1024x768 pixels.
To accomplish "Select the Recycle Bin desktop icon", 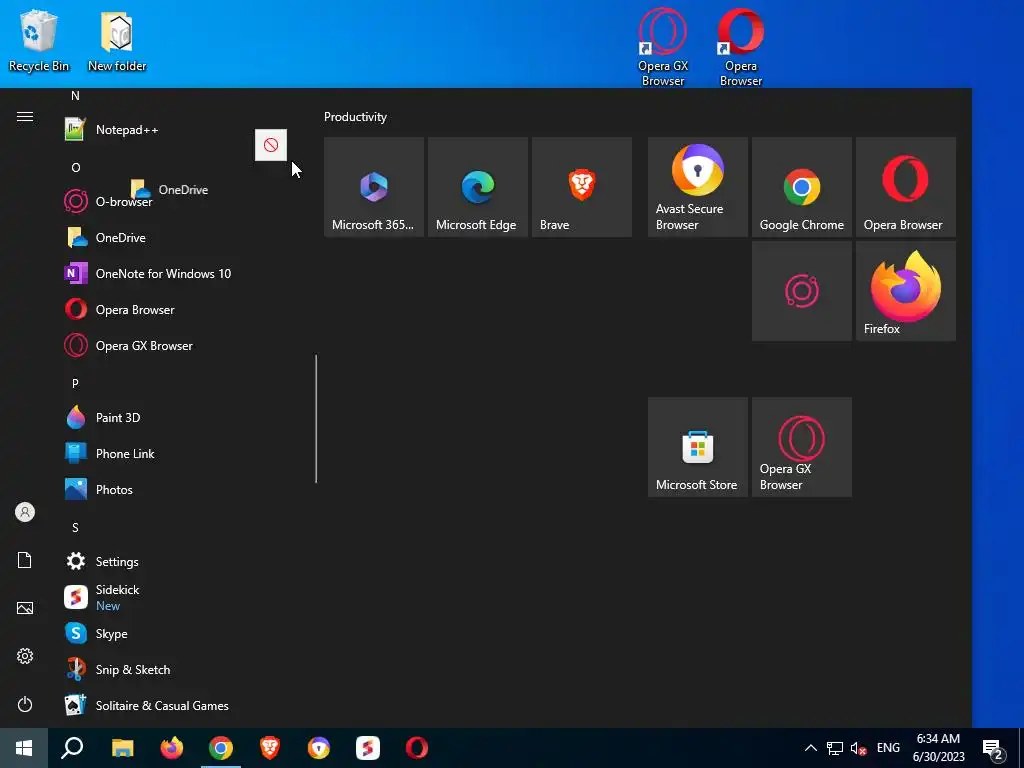I will pos(39,41).
